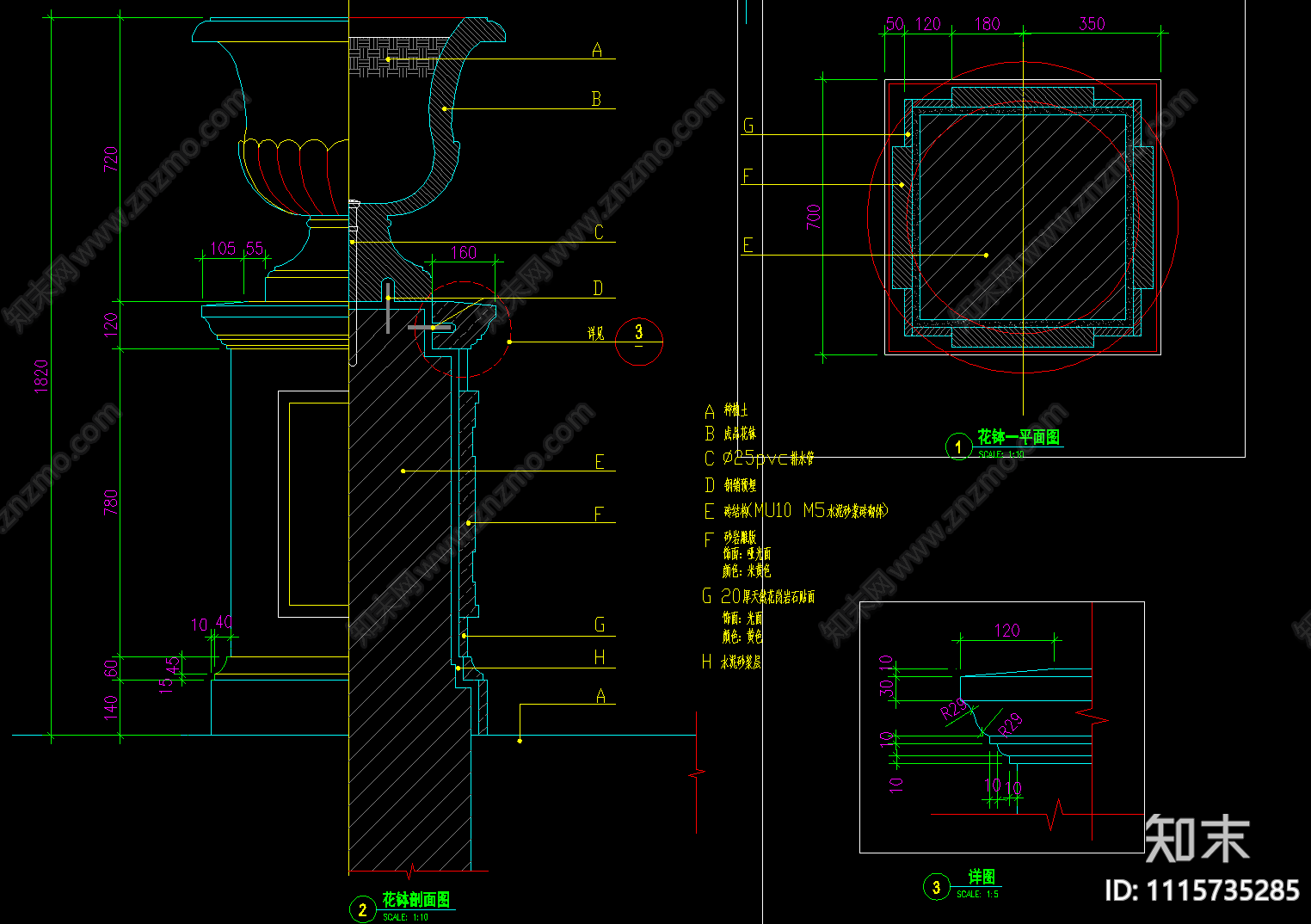This screenshot has height=924, width=1311.
Task: Select legend entry '水泥砂浆层'
Action: (x=741, y=662)
